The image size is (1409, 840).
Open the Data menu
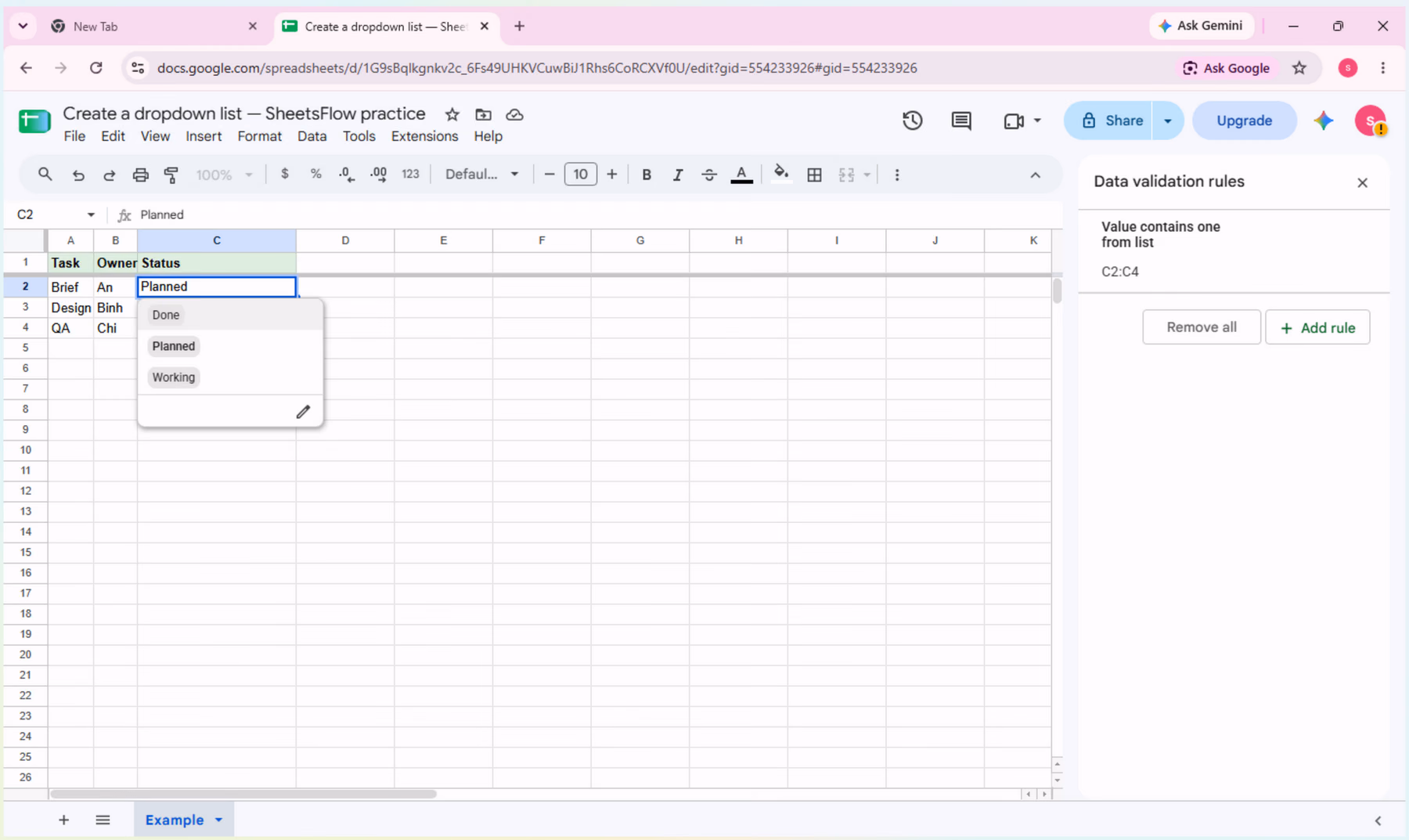click(312, 136)
